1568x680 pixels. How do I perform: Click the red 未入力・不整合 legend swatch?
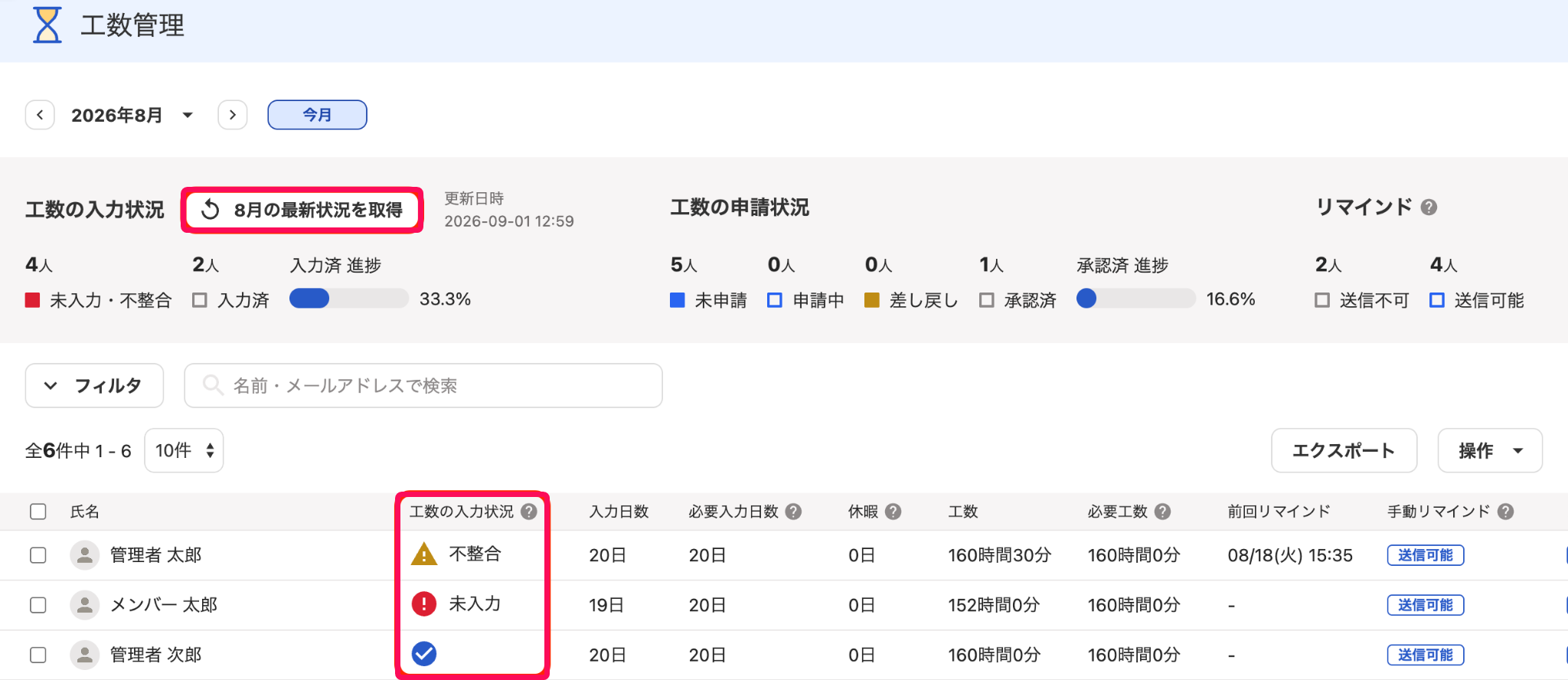pos(32,300)
